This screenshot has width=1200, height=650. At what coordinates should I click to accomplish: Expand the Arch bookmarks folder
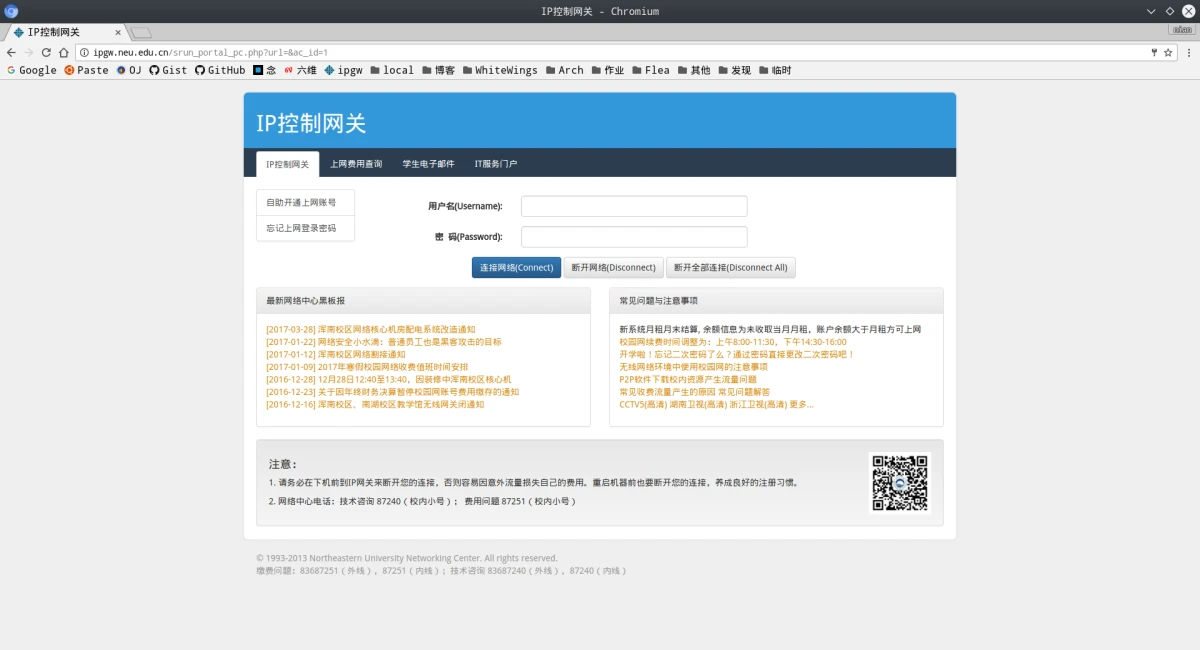(563, 70)
